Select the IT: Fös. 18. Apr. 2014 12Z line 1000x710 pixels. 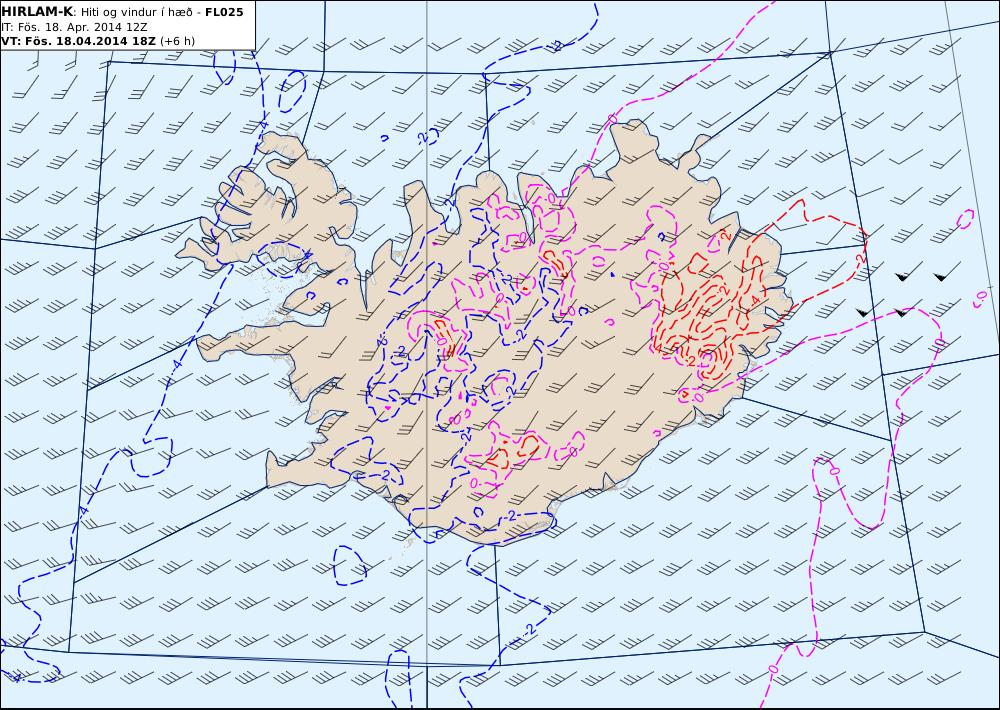pyautogui.click(x=74, y=27)
